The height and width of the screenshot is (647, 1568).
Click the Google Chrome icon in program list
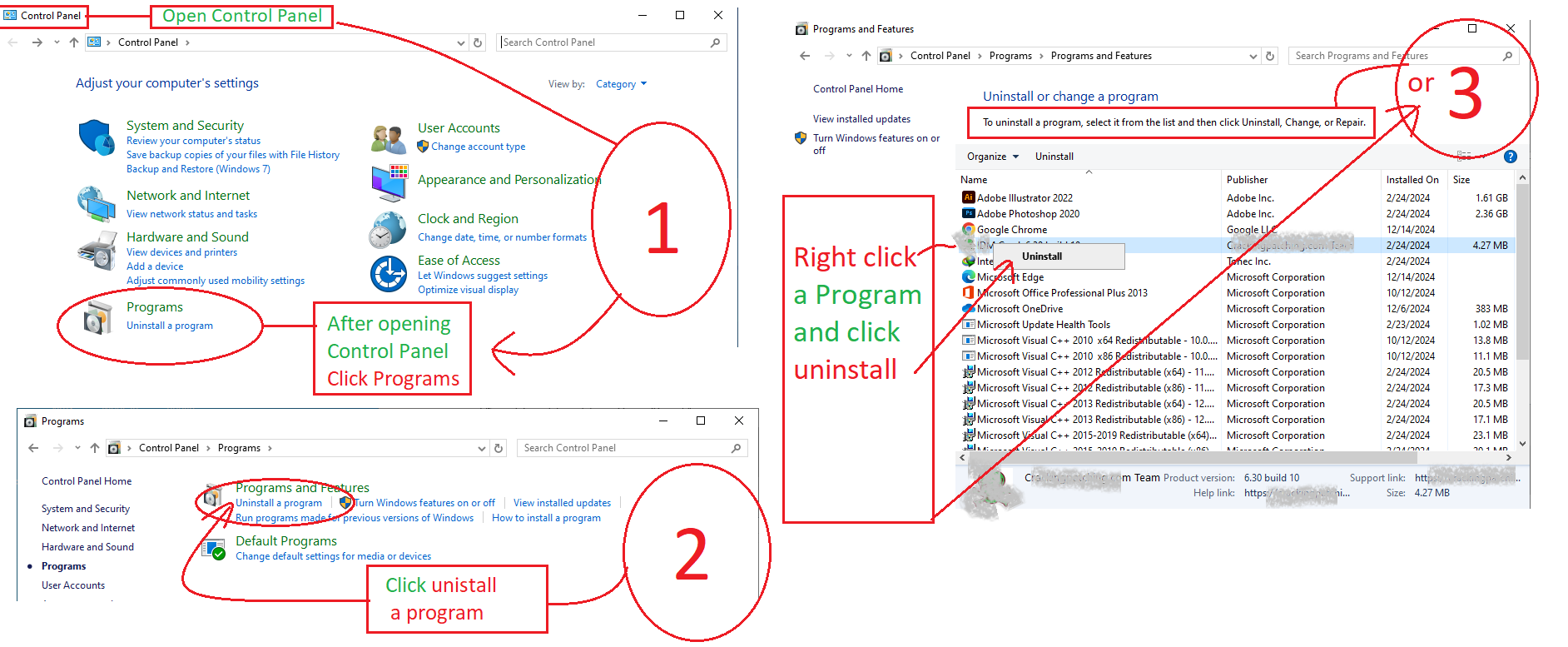tap(968, 229)
